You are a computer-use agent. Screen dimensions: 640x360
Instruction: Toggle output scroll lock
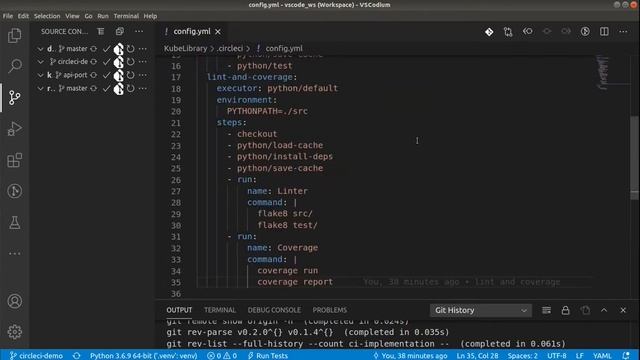coord(565,310)
